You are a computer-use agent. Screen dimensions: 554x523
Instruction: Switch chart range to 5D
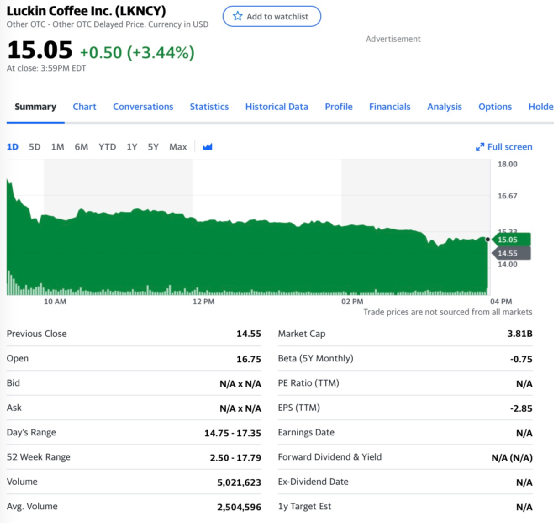[34, 147]
